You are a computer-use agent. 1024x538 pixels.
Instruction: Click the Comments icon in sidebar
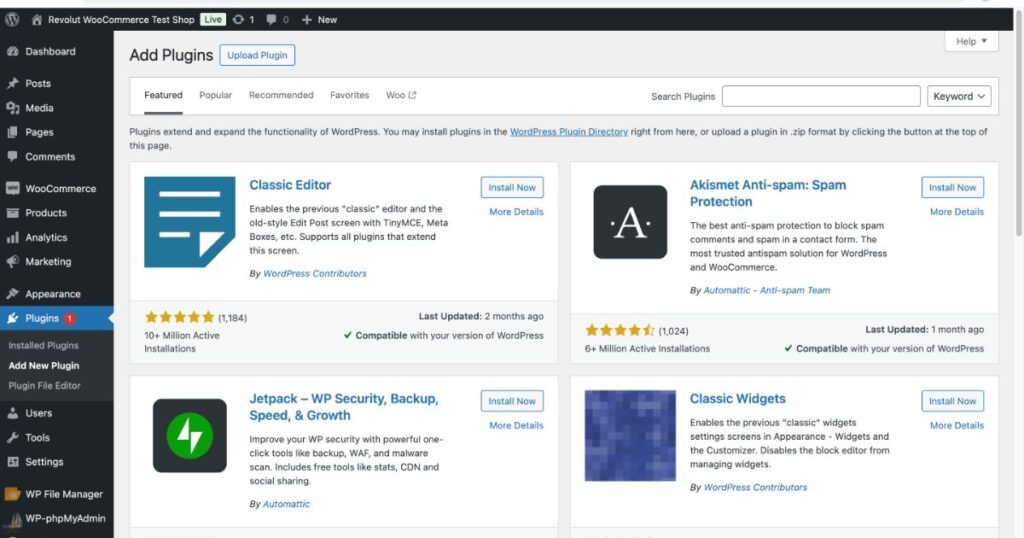click(x=12, y=156)
